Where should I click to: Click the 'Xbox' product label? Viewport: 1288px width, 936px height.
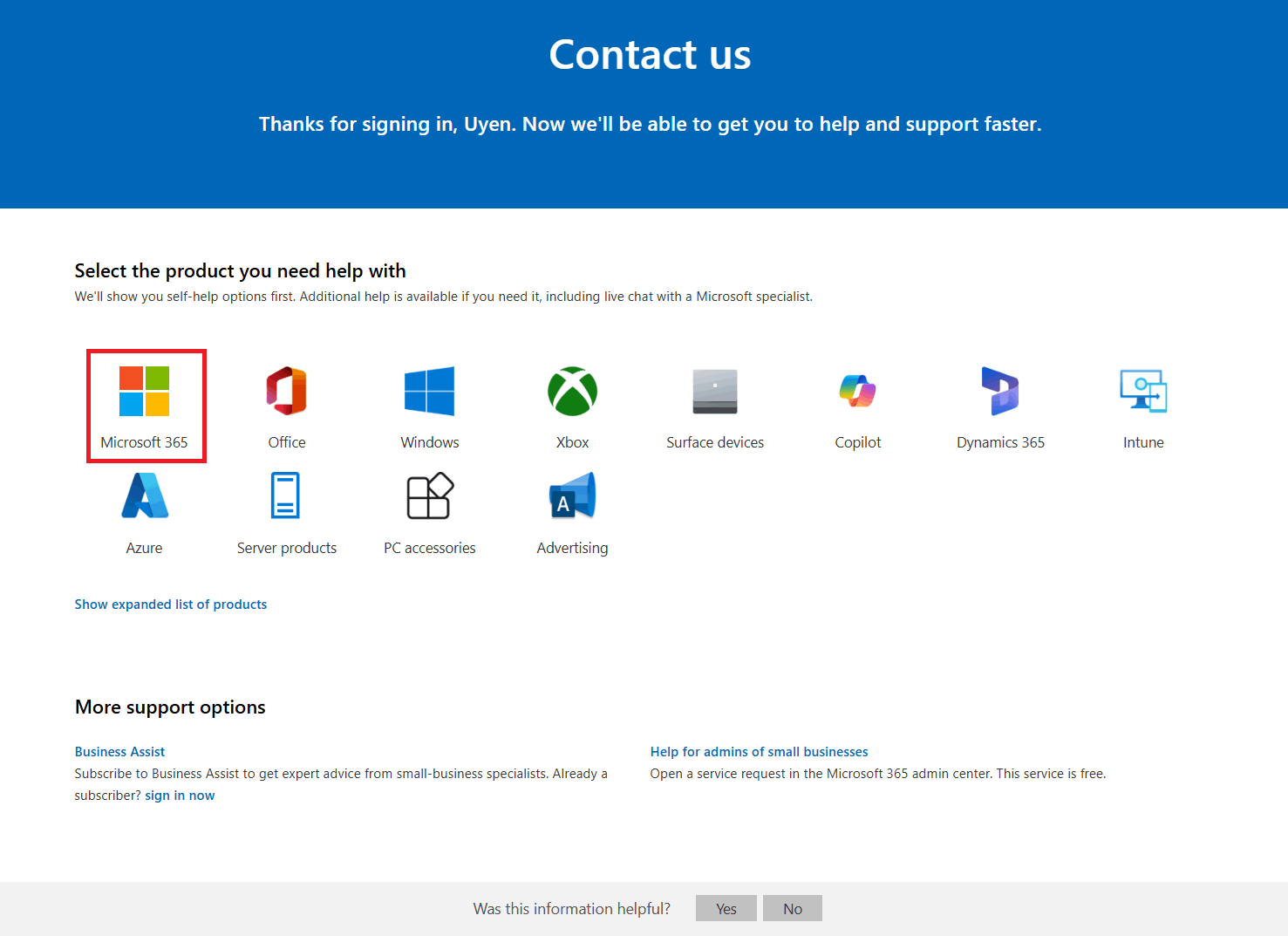(572, 442)
